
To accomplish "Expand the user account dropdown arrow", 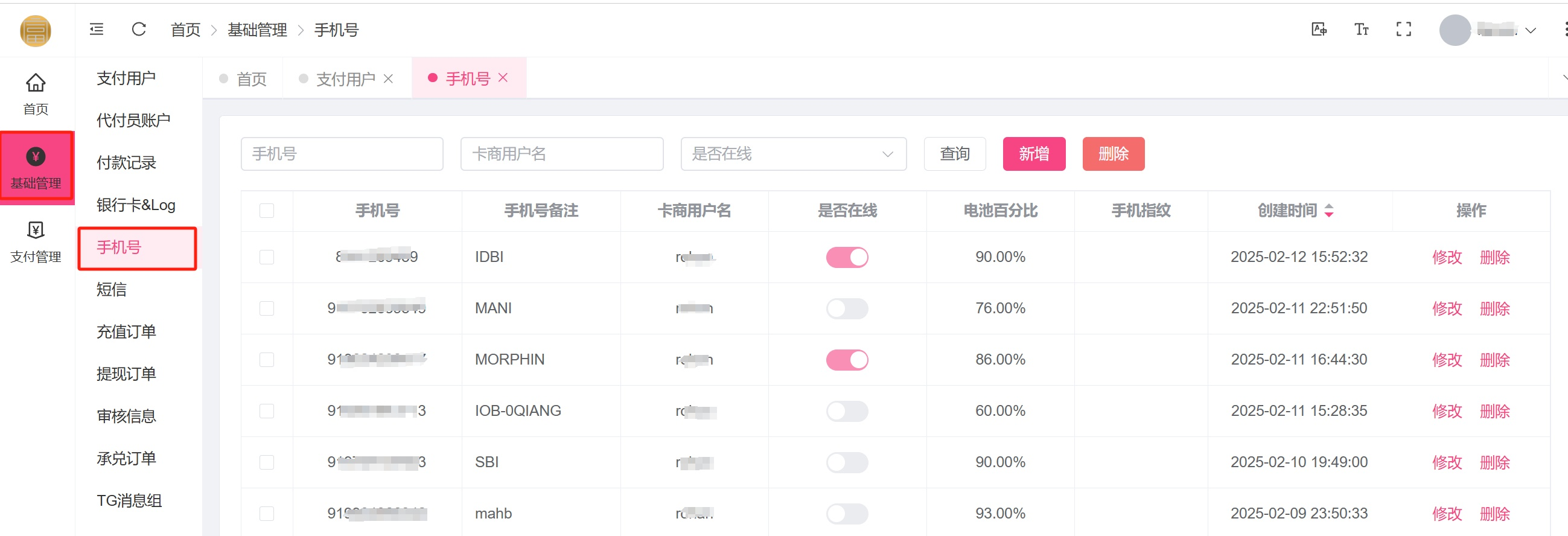I will pyautogui.click(x=1530, y=30).
